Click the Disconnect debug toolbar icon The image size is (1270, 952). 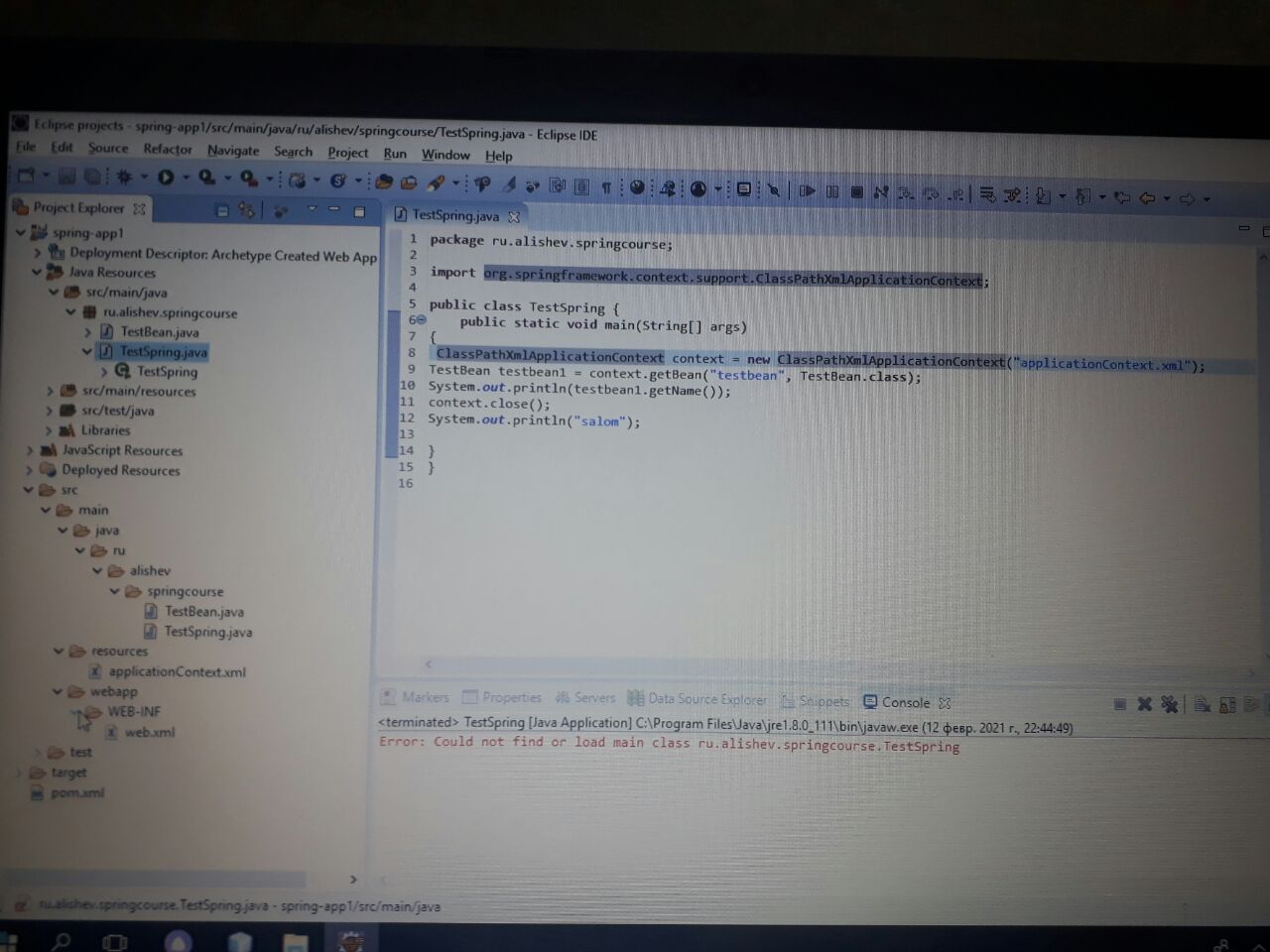880,191
